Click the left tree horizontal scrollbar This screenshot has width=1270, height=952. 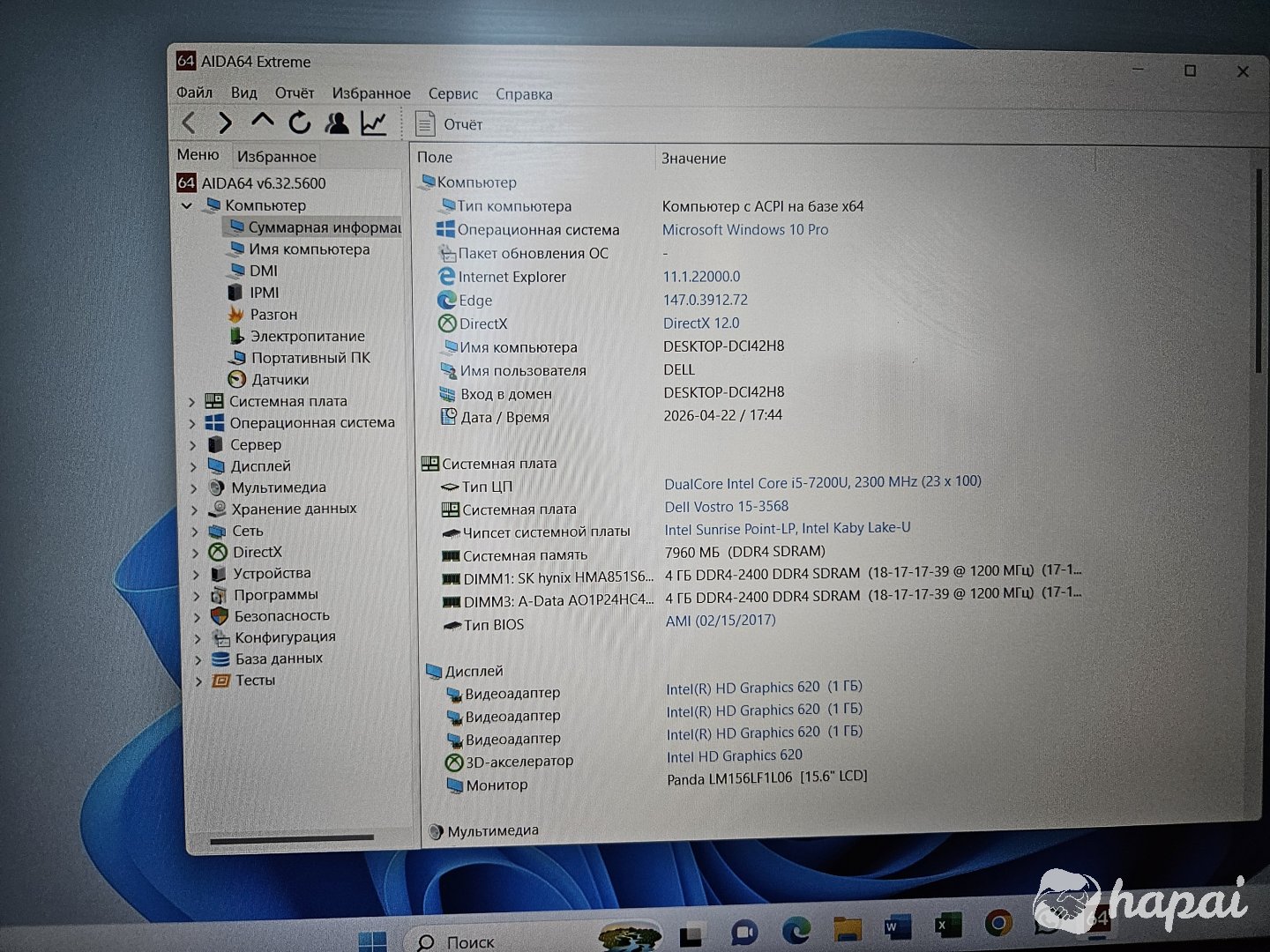click(292, 840)
